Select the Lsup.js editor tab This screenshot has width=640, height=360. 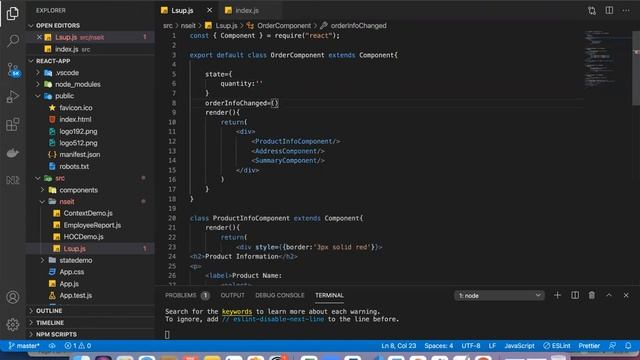coord(182,10)
